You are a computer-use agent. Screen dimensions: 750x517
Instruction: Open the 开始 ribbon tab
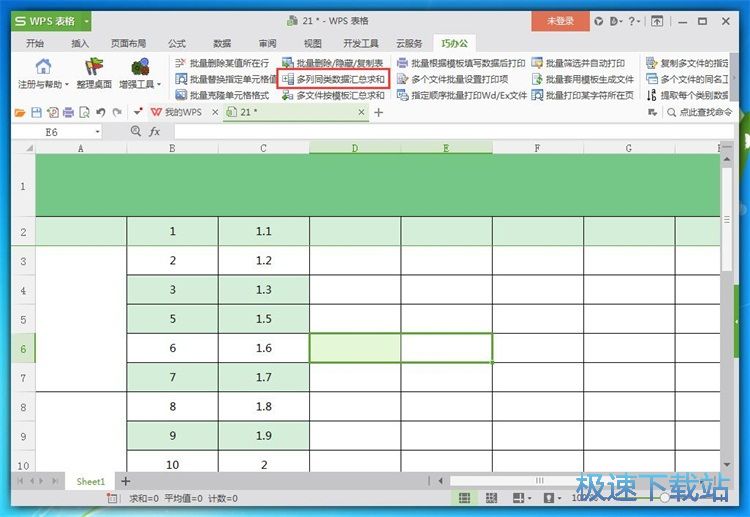click(x=35, y=44)
